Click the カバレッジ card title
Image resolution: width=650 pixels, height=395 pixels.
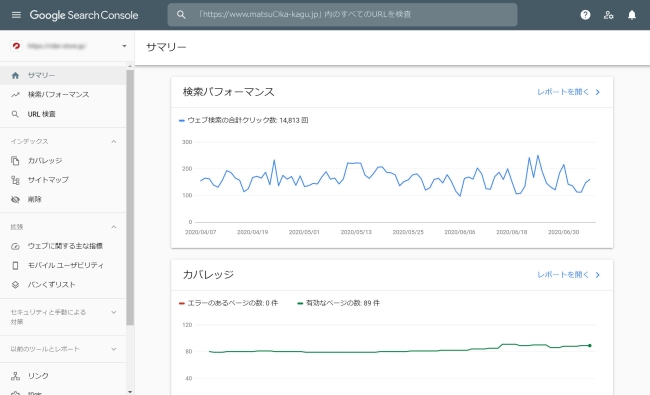tap(209, 275)
